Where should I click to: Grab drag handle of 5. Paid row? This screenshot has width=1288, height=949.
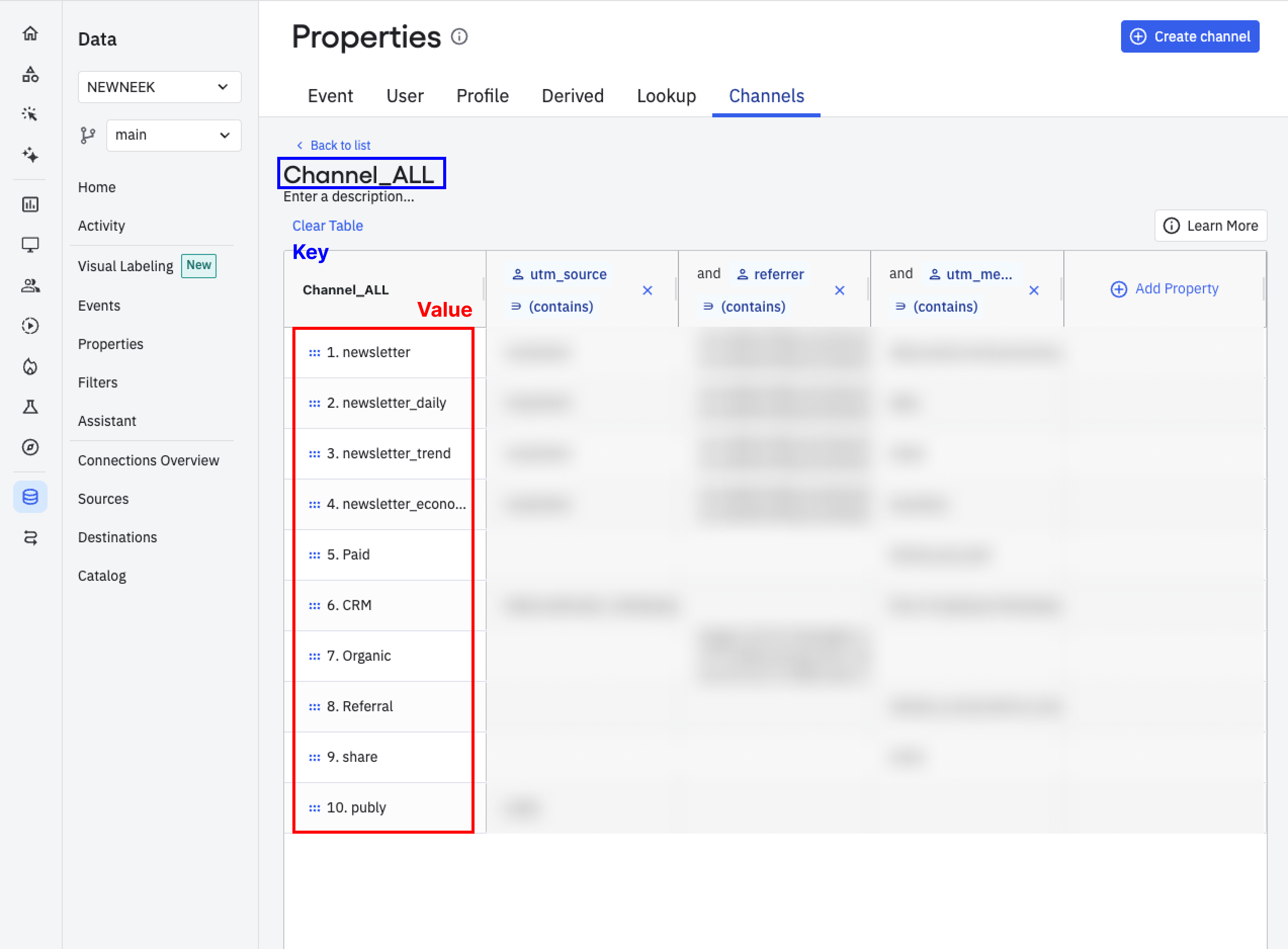[314, 555]
